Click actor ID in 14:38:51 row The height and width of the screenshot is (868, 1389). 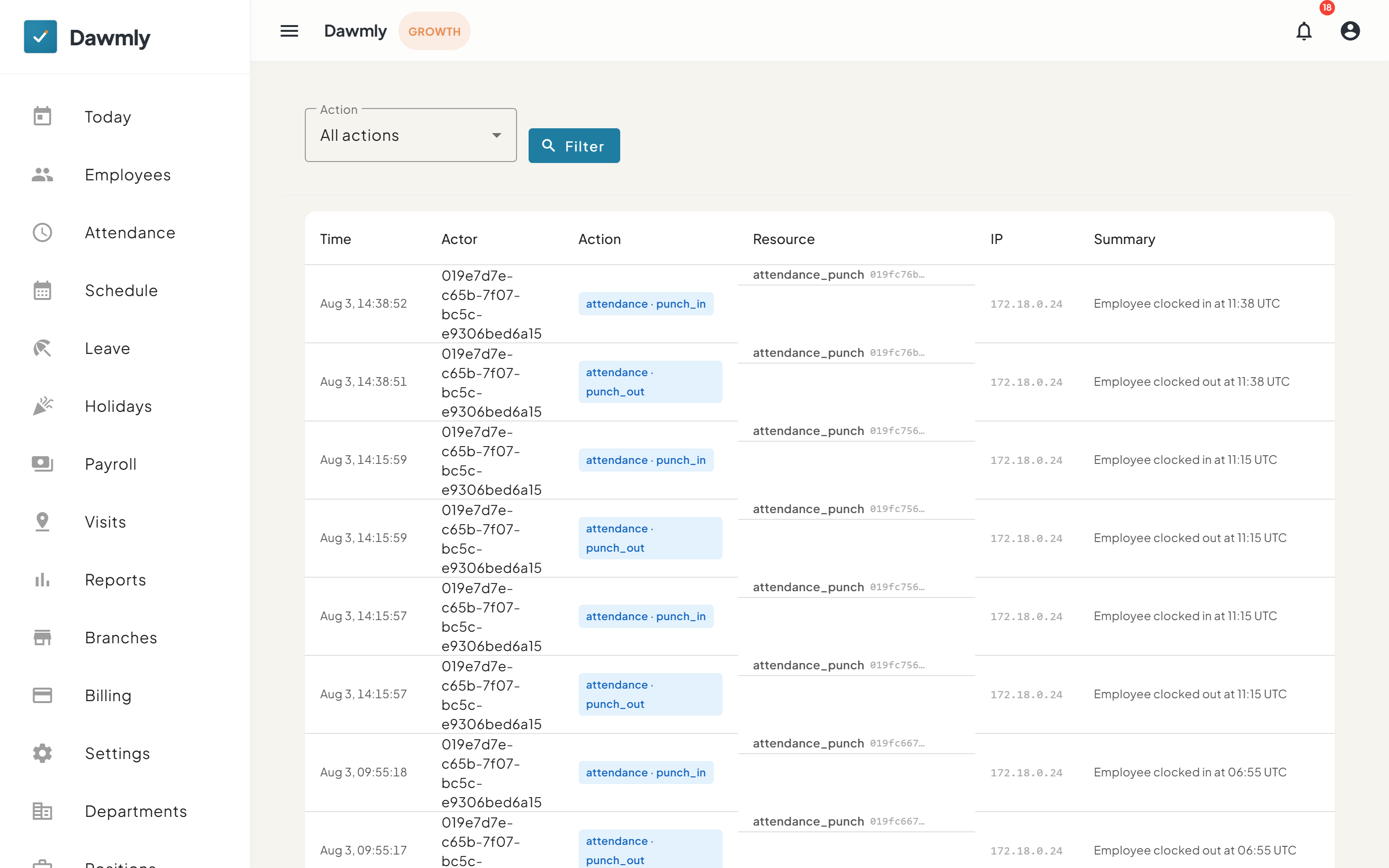[491, 382]
